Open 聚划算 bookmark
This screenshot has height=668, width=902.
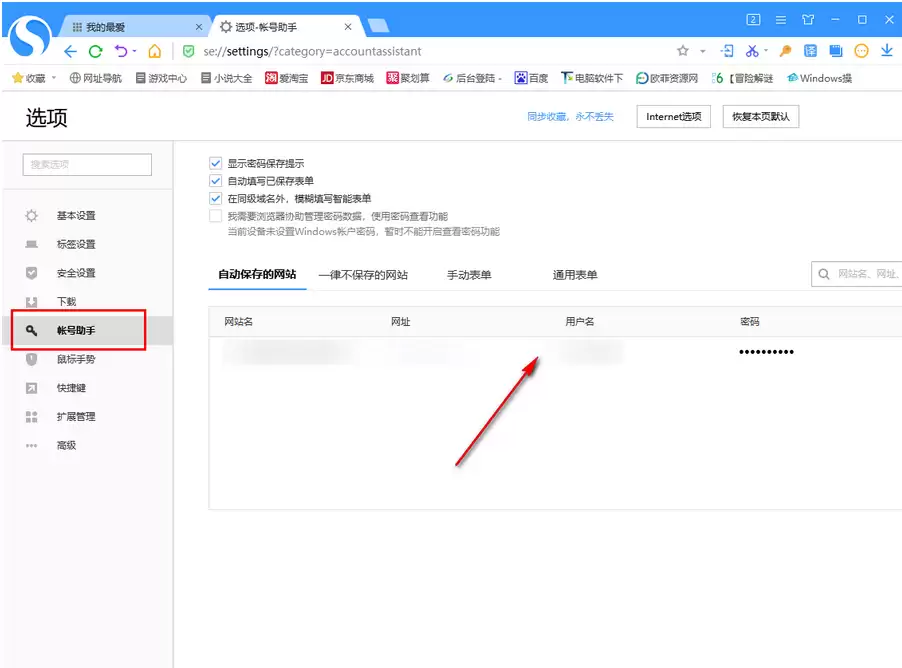[x=408, y=78]
